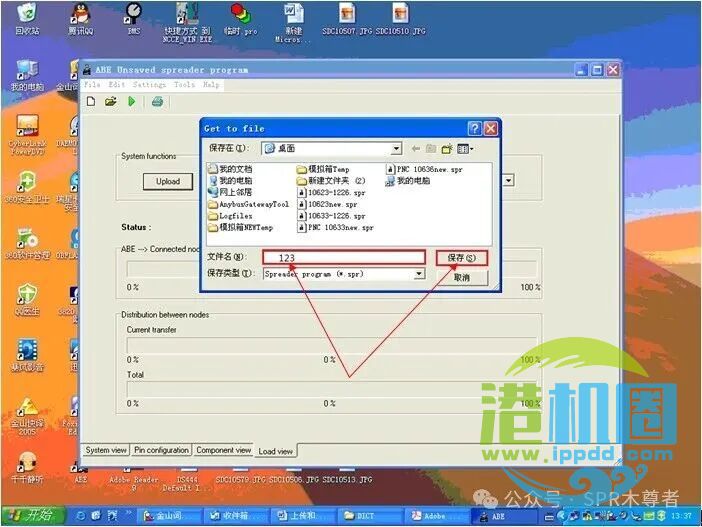Switch to the Component view tab
The height and width of the screenshot is (527, 702).
[x=223, y=450]
